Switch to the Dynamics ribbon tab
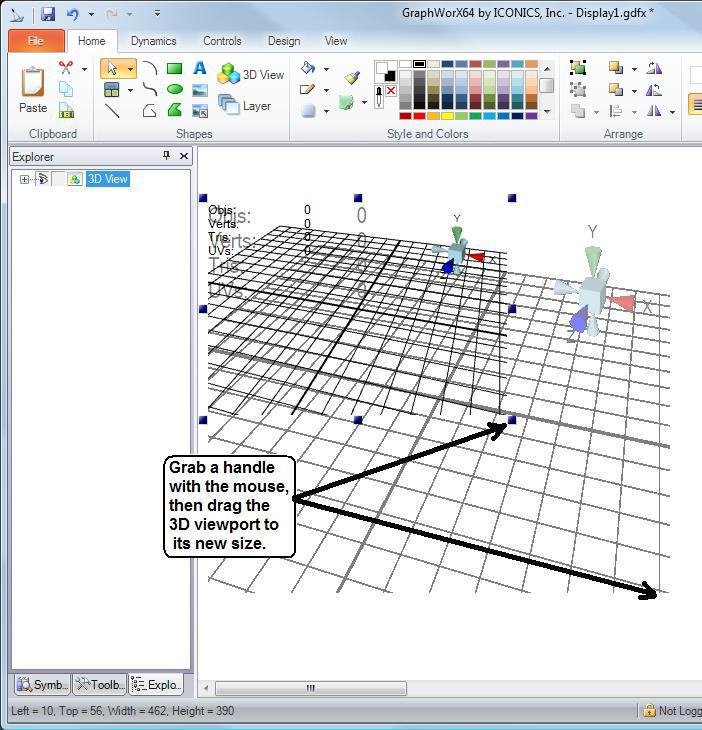This screenshot has width=702, height=730. pos(153,41)
